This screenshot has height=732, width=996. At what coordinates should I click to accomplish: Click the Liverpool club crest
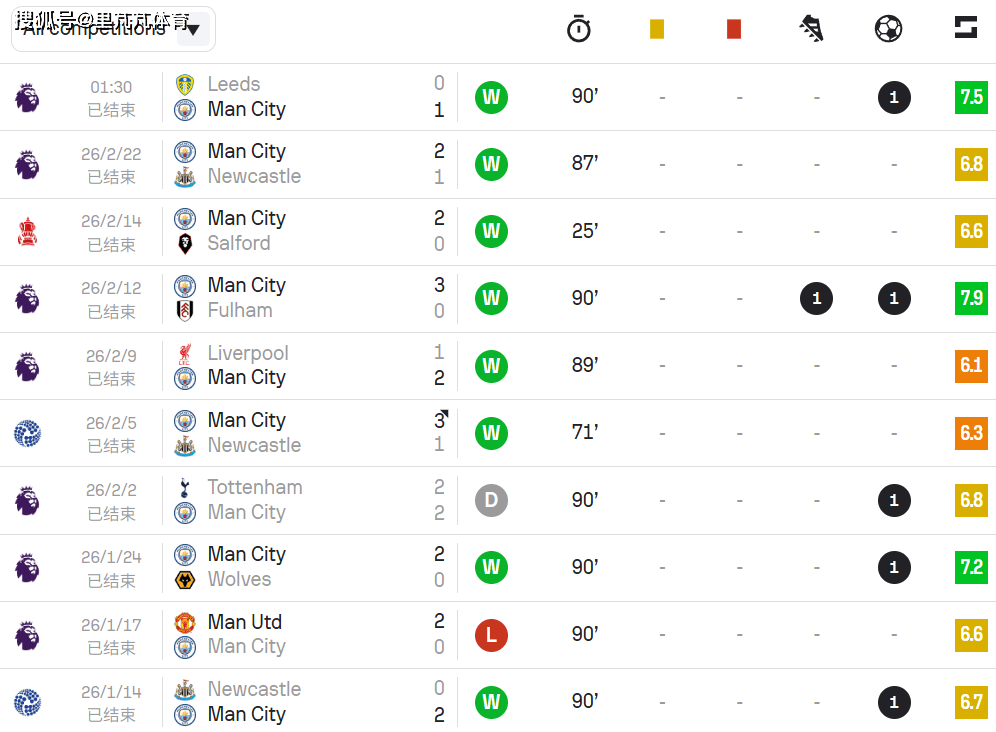[184, 353]
